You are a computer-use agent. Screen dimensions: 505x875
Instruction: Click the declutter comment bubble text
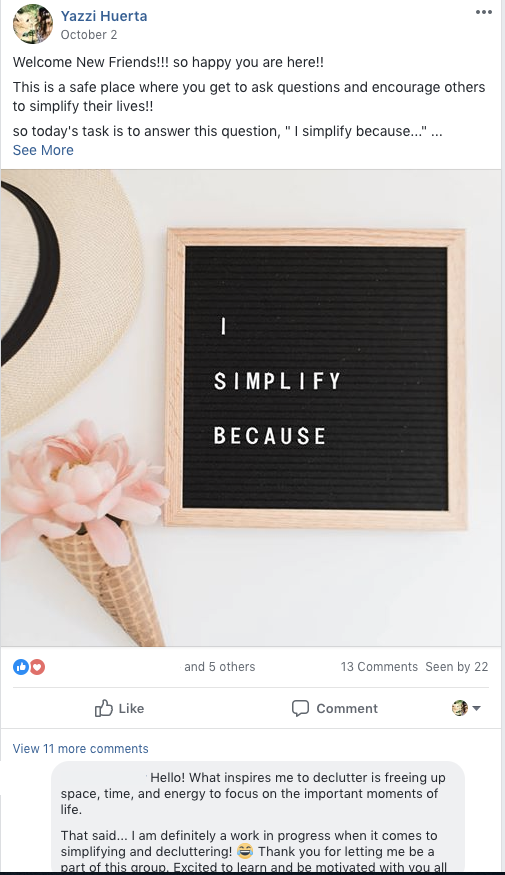(257, 816)
